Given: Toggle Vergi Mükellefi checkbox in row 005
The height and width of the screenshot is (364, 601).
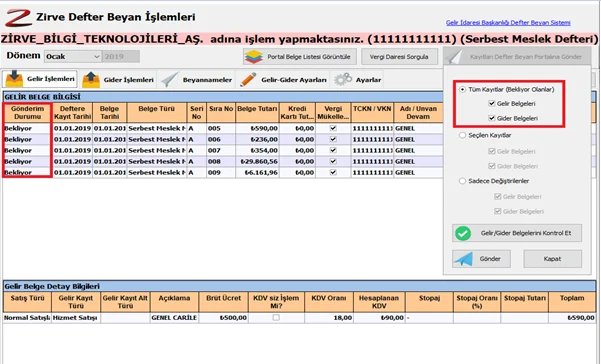Looking at the screenshot, I should click(x=333, y=128).
